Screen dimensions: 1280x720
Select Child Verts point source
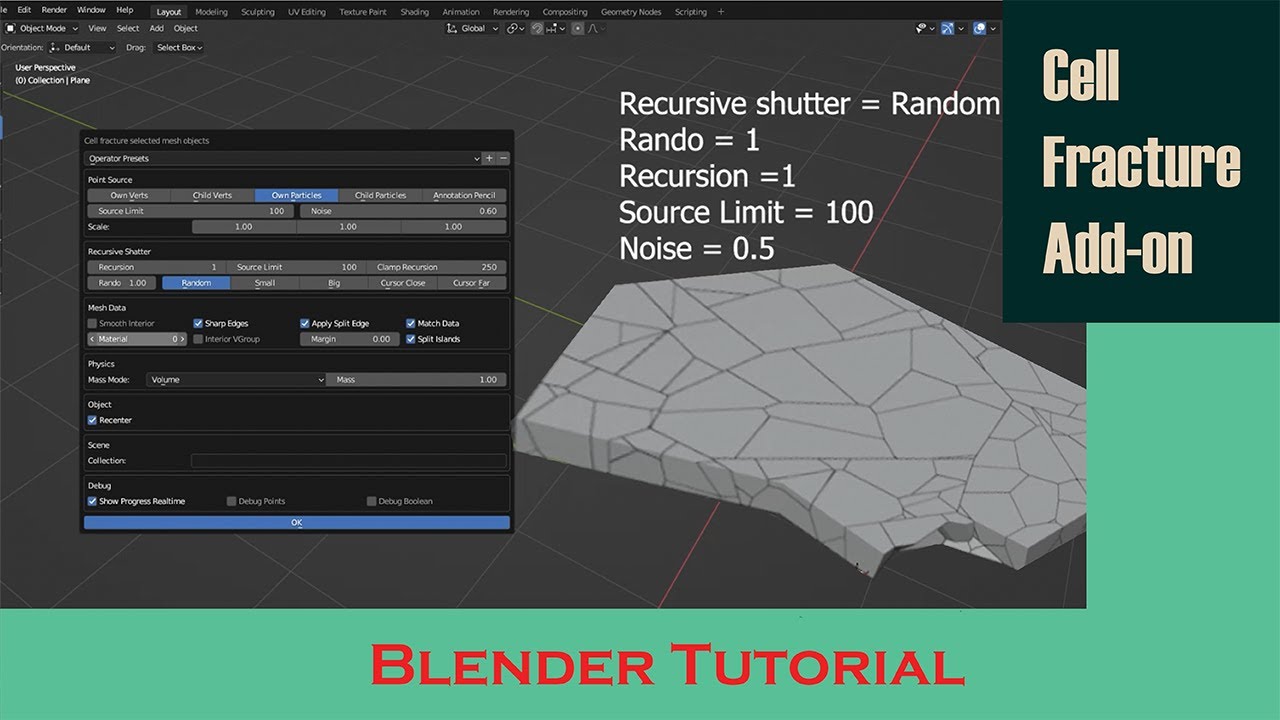point(212,196)
